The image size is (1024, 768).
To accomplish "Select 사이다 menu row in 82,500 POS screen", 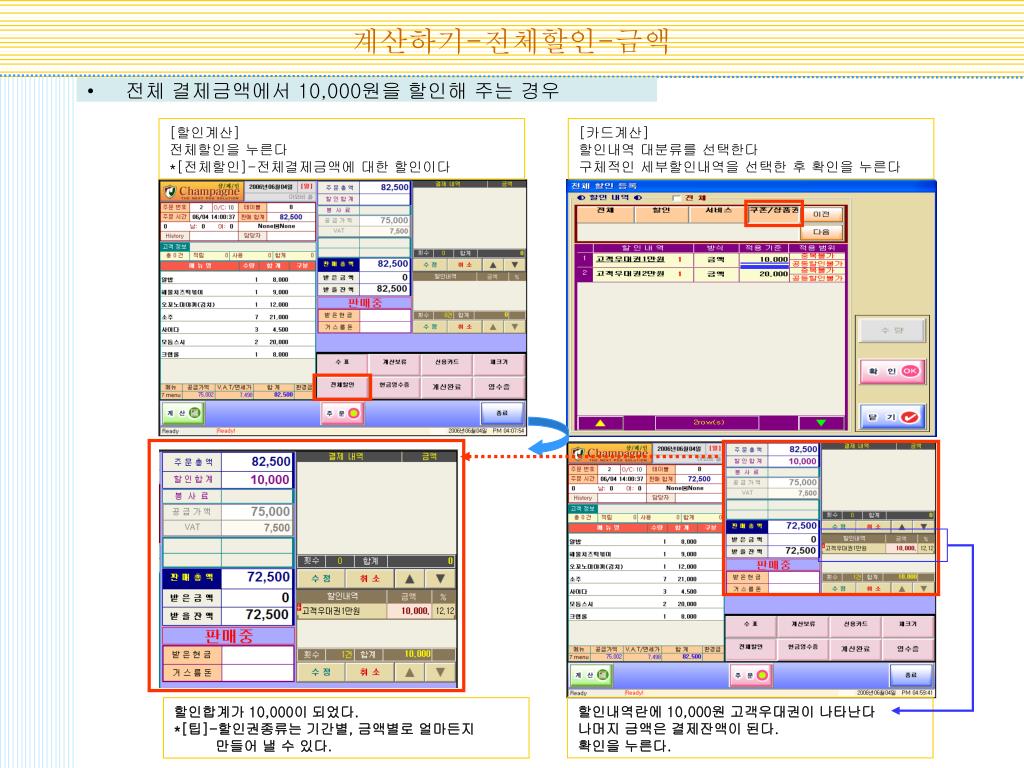I will point(238,329).
